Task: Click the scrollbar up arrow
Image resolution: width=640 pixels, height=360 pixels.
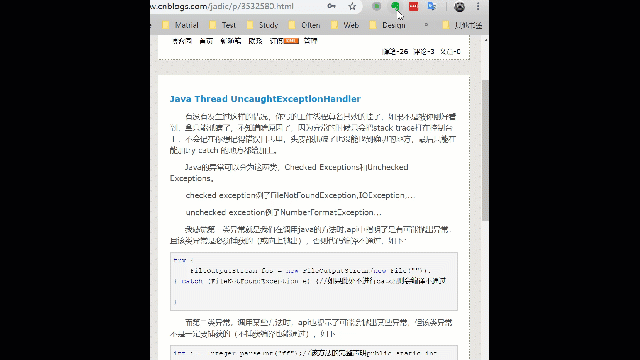Action: [x=485, y=40]
